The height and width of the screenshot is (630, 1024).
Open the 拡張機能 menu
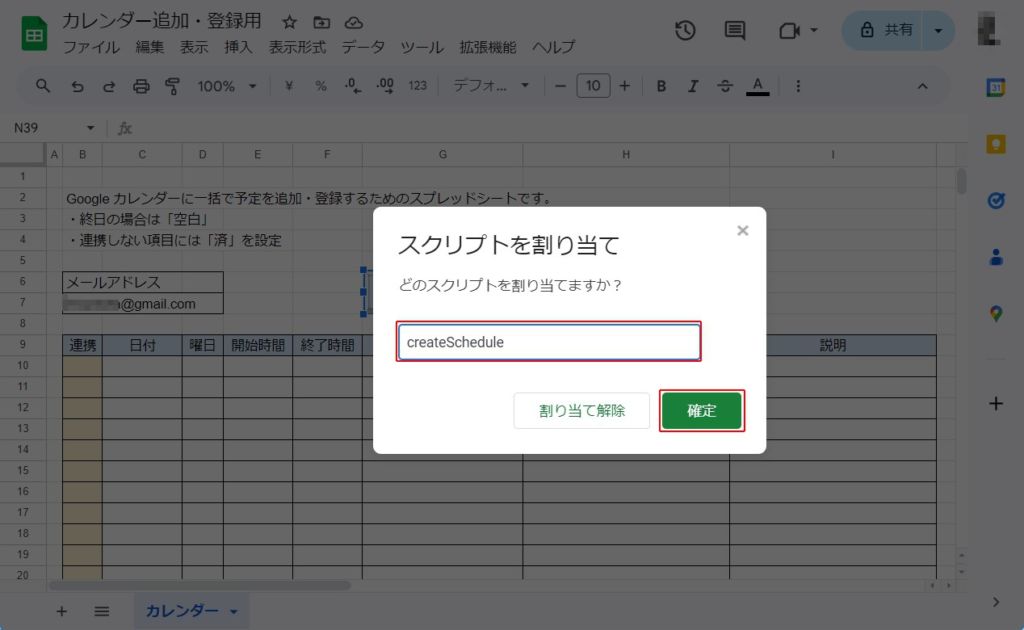tap(488, 47)
